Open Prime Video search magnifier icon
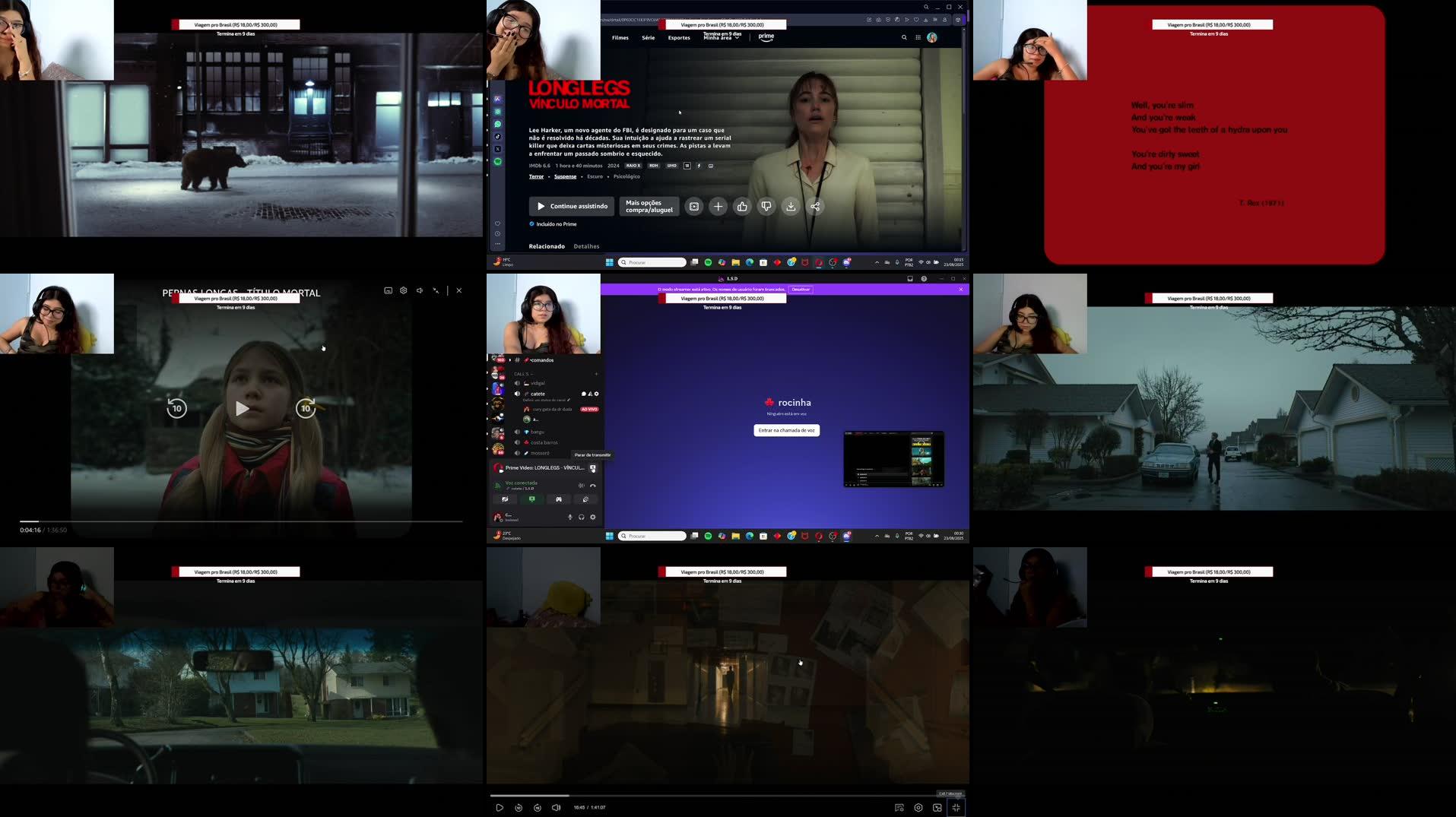Image resolution: width=1456 pixels, height=817 pixels. pos(904,37)
